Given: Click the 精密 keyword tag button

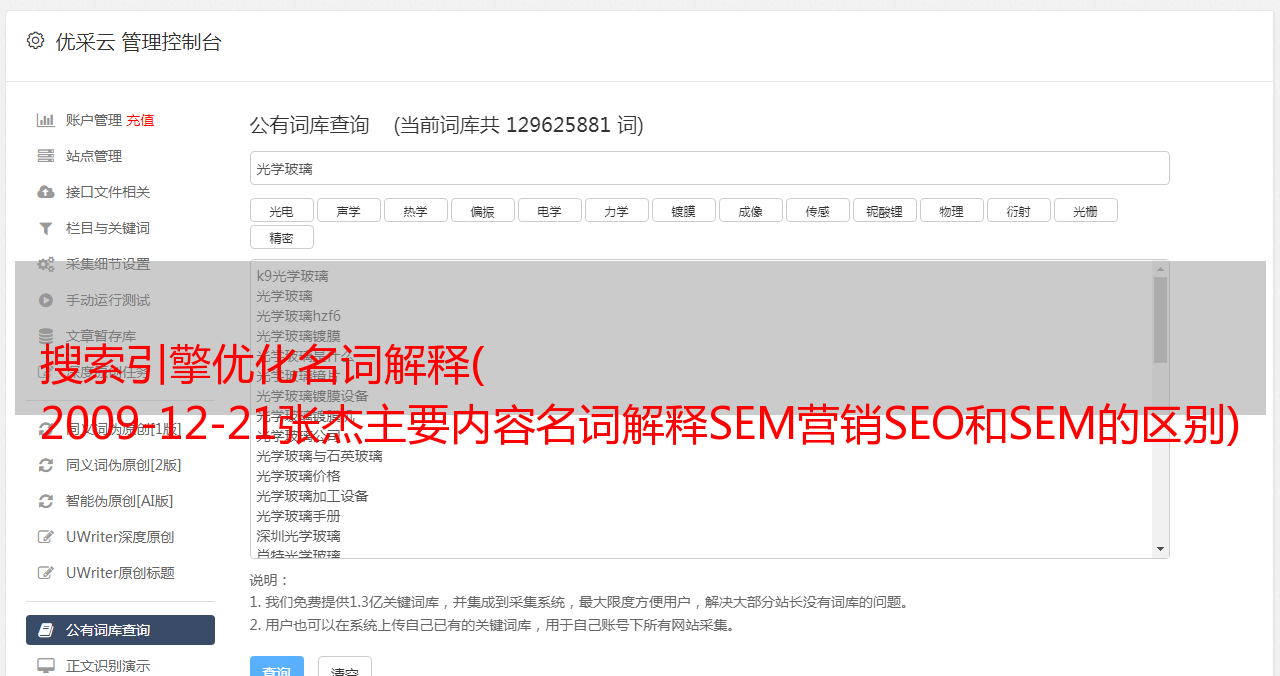Looking at the screenshot, I should click(281, 237).
